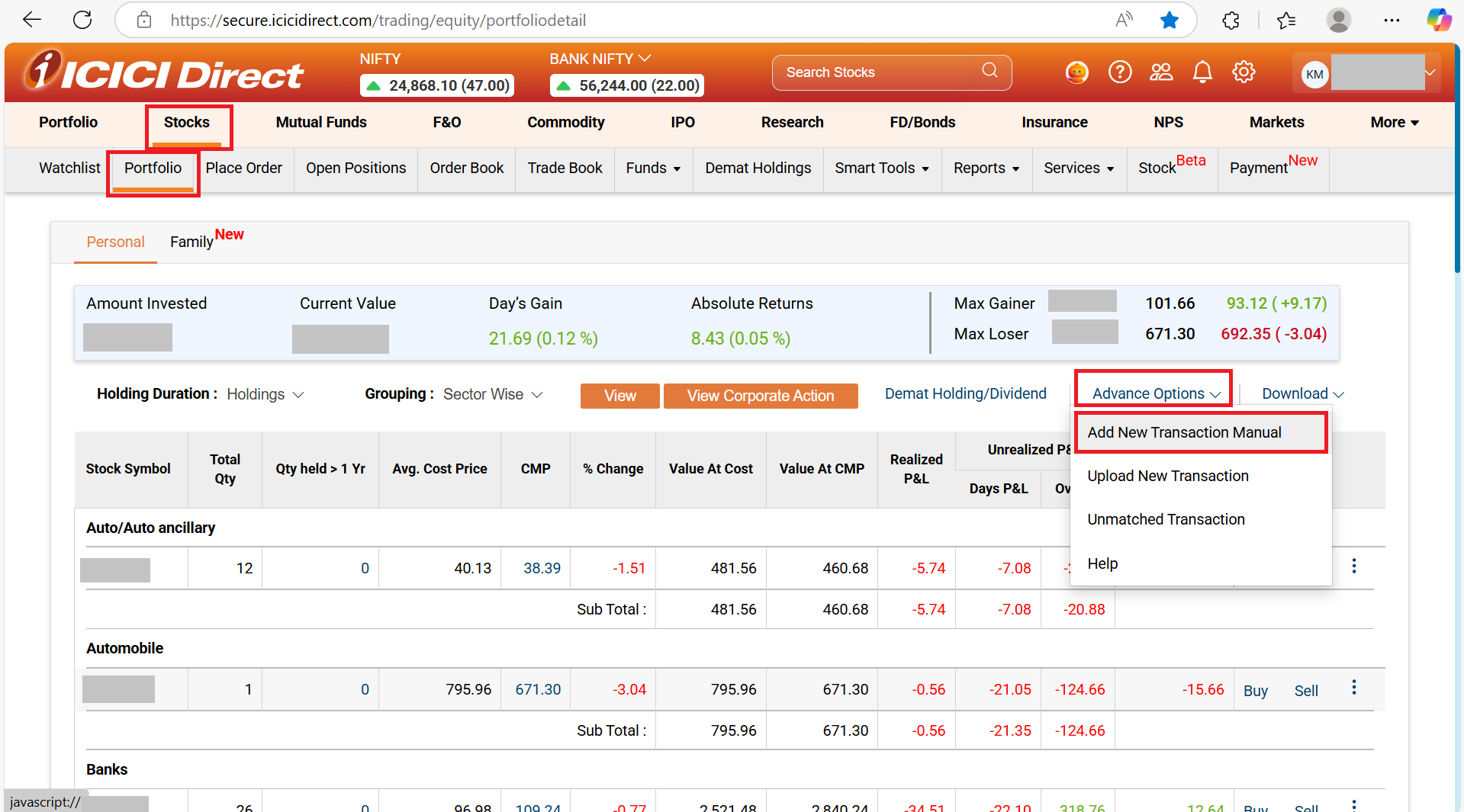
Task: Open the Demat Holding/Dividend link
Action: [x=965, y=393]
